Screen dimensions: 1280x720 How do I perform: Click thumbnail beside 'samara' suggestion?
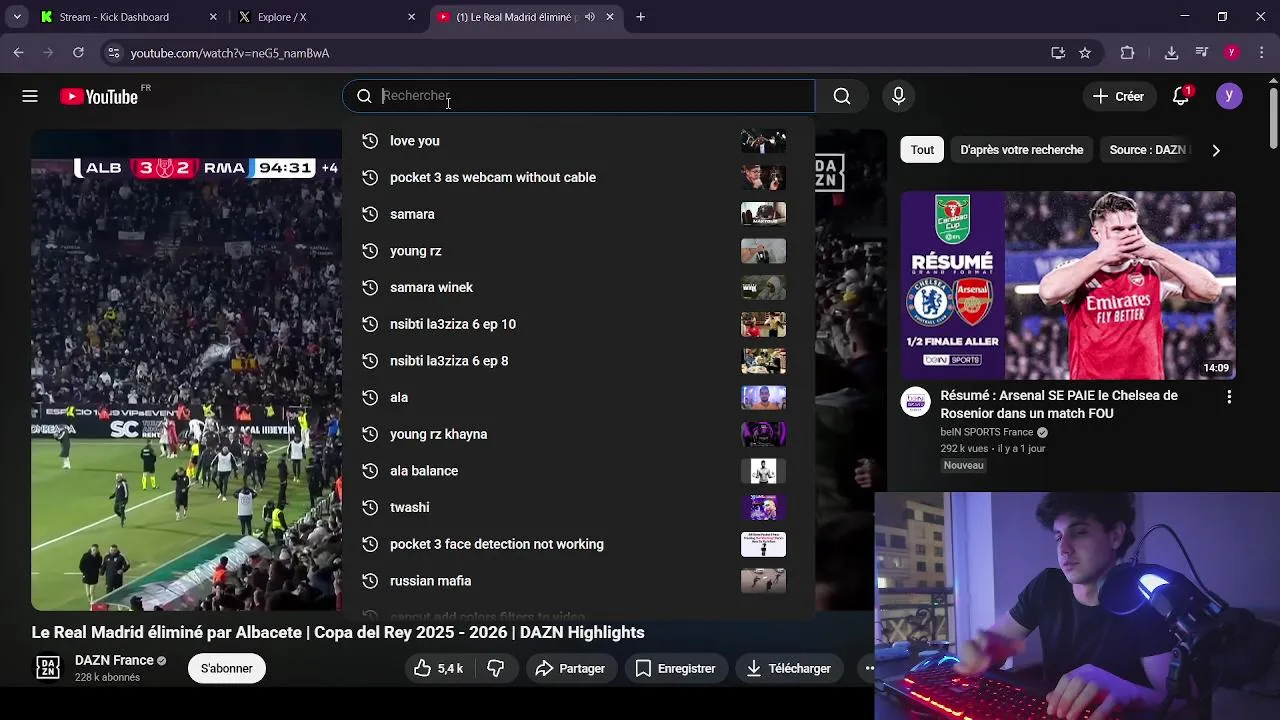(763, 214)
